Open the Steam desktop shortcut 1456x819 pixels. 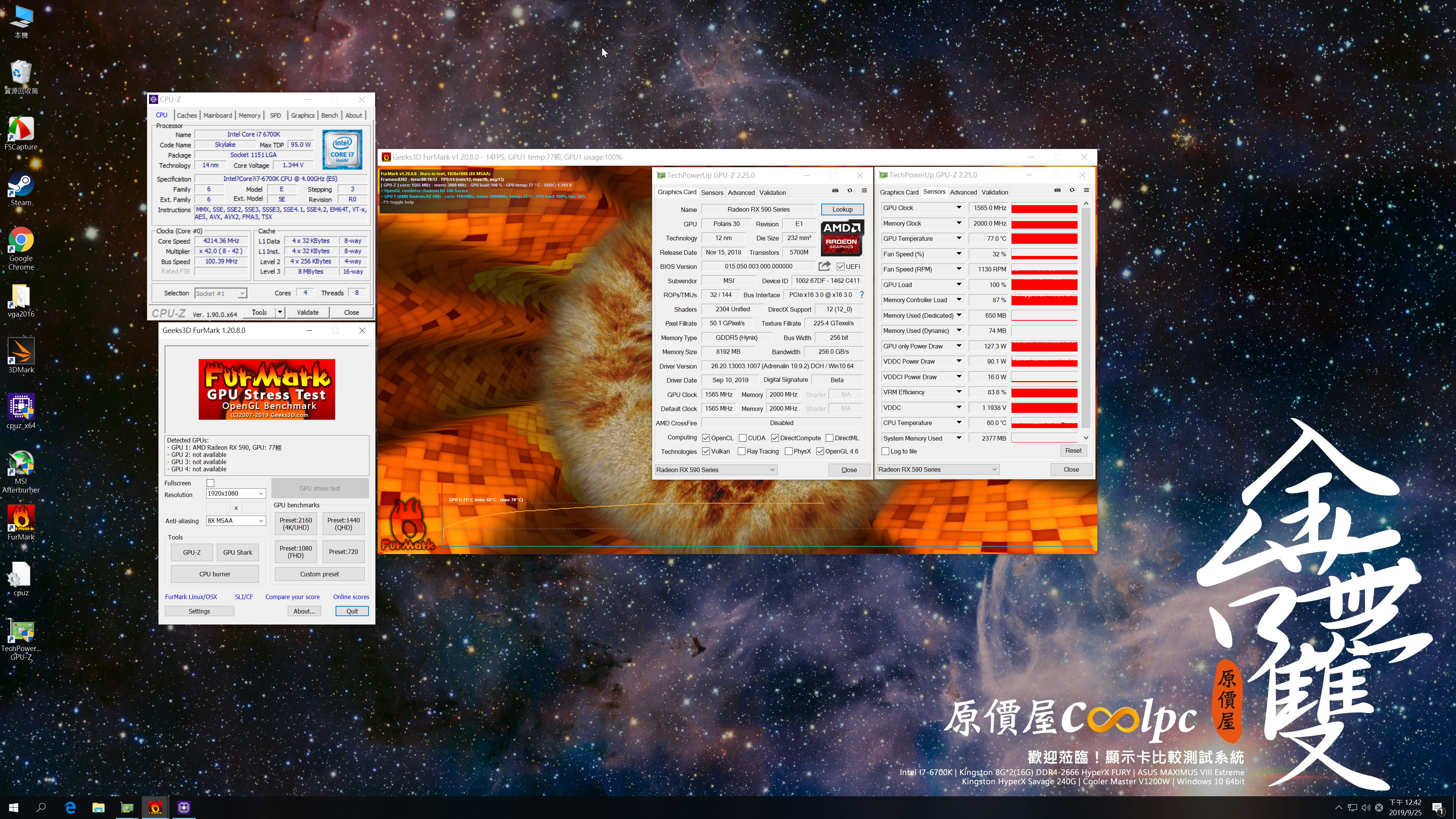(x=21, y=189)
